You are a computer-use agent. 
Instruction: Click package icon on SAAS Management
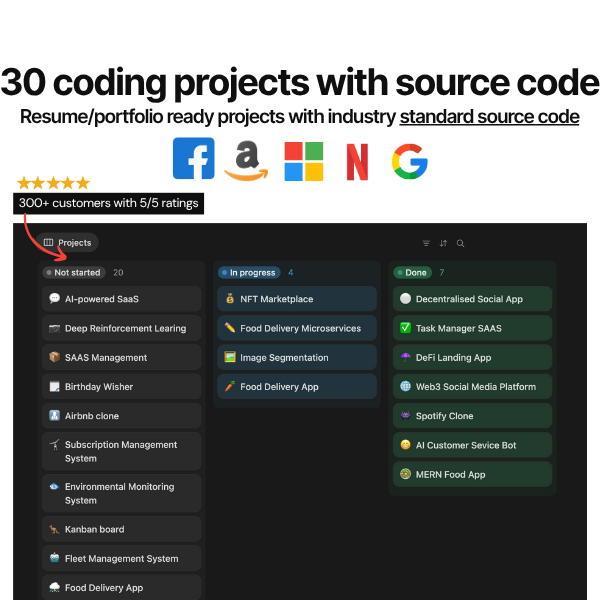point(54,357)
